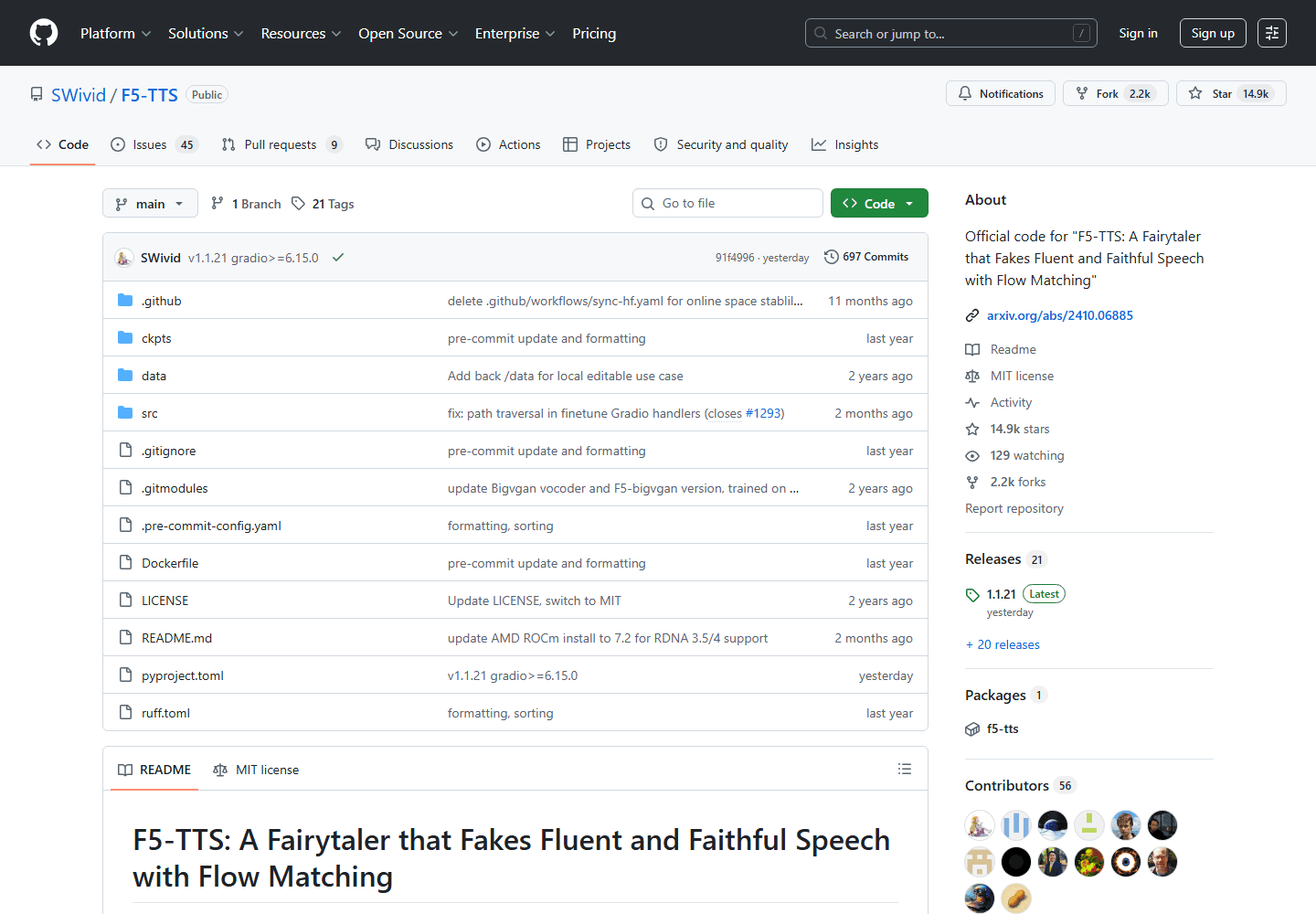Open the ruff.toml file
This screenshot has height=914, width=1316.
point(165,713)
